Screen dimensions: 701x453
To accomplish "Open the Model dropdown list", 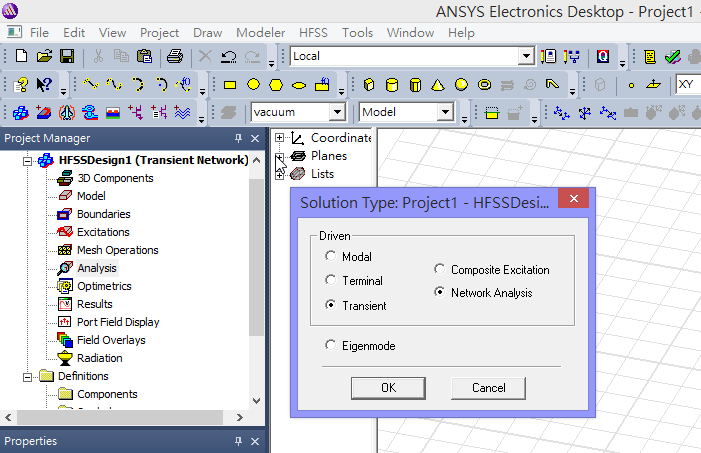I will point(445,112).
